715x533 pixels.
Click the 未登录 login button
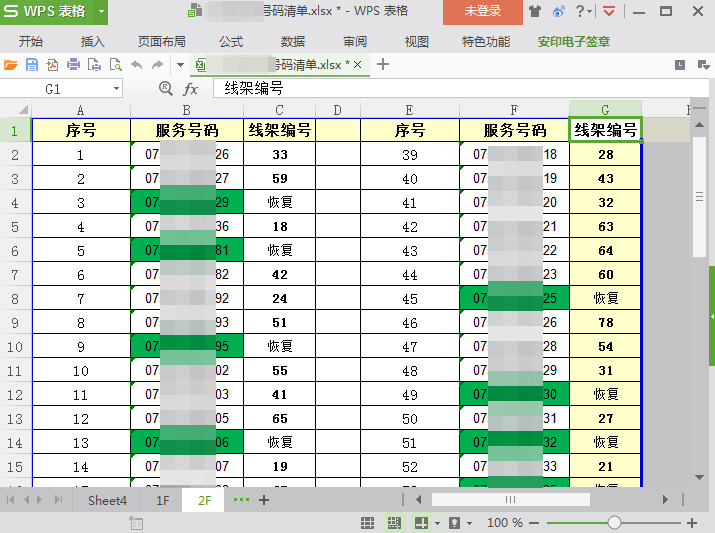[482, 12]
